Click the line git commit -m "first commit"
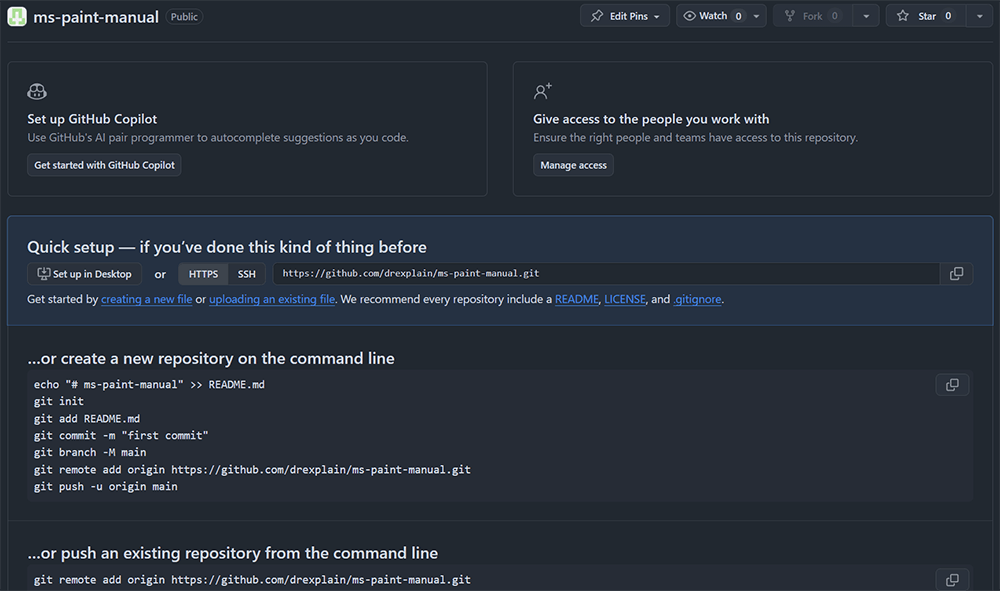This screenshot has height=591, width=1000. tap(121, 435)
